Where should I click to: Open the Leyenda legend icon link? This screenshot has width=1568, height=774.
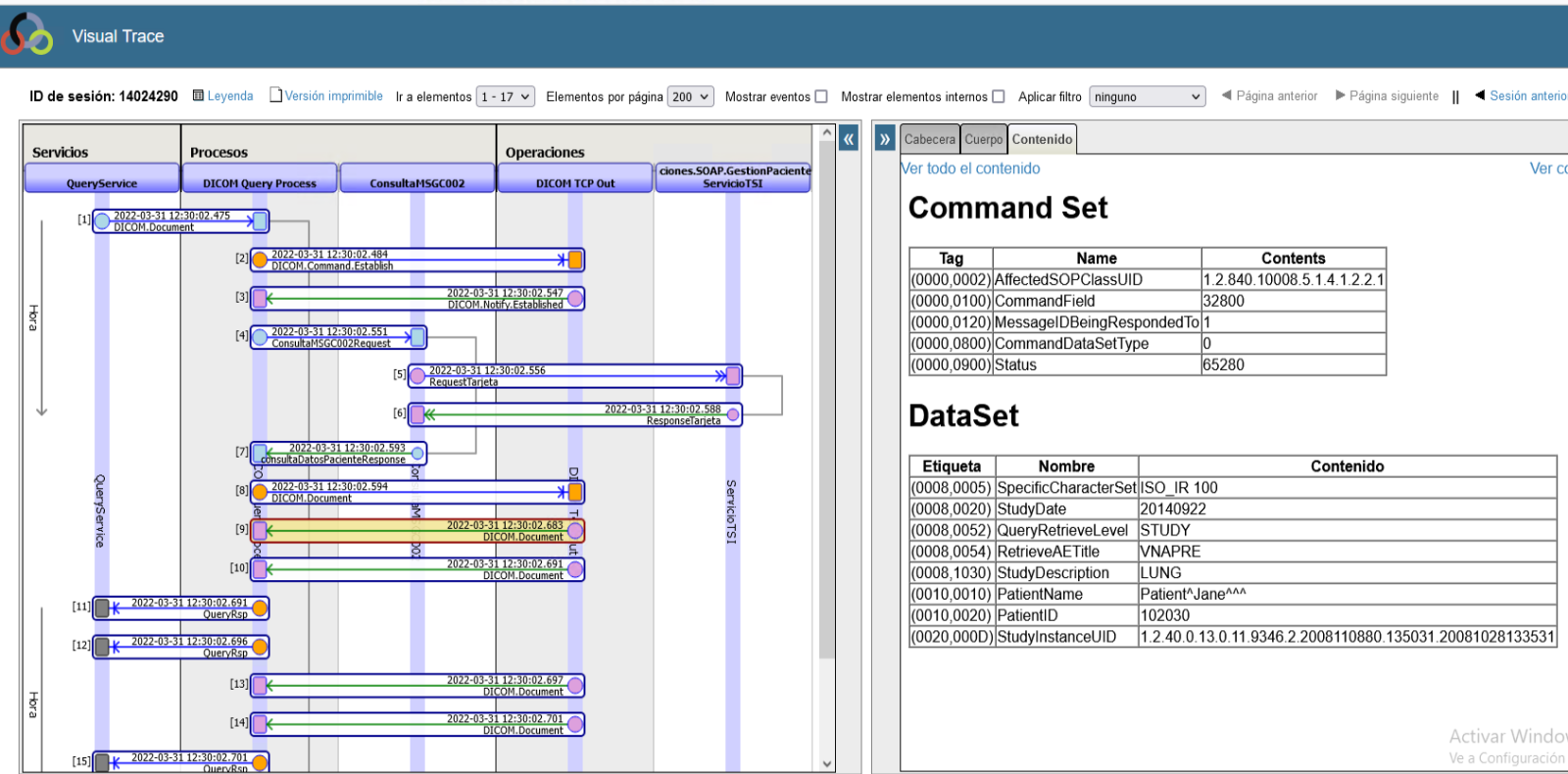tap(198, 96)
